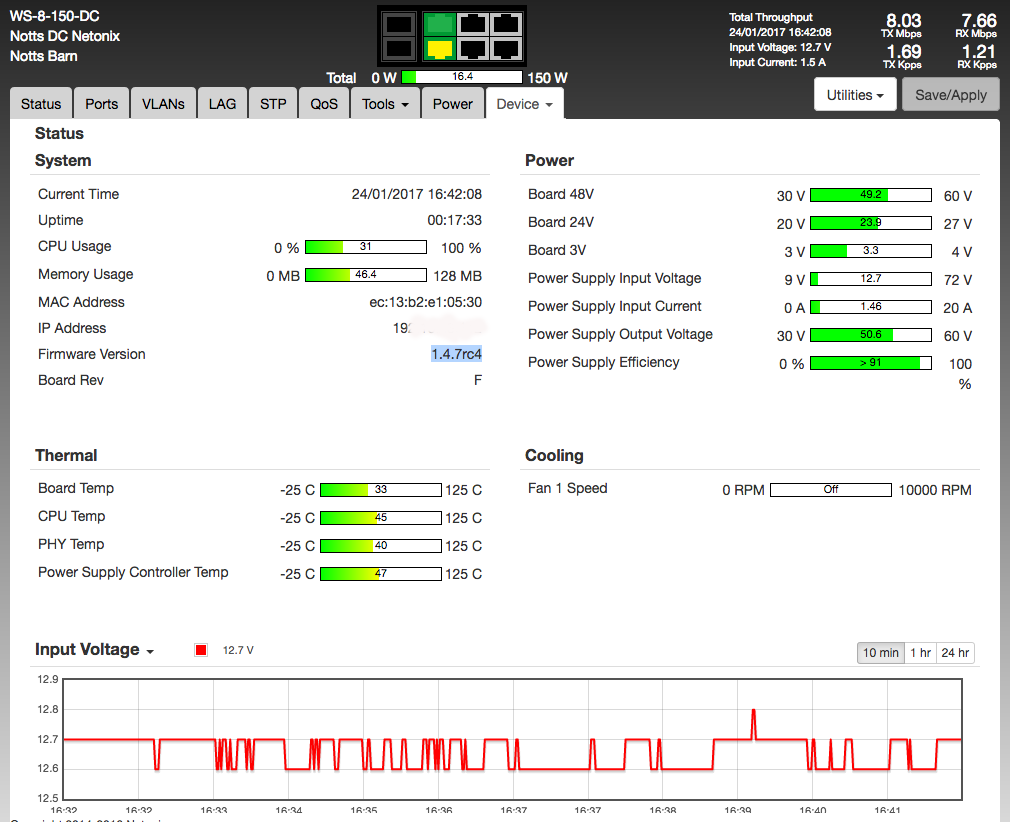Screen dimensions: 1010x822
Task: Switch graph range to 24 hr
Action: (x=955, y=653)
